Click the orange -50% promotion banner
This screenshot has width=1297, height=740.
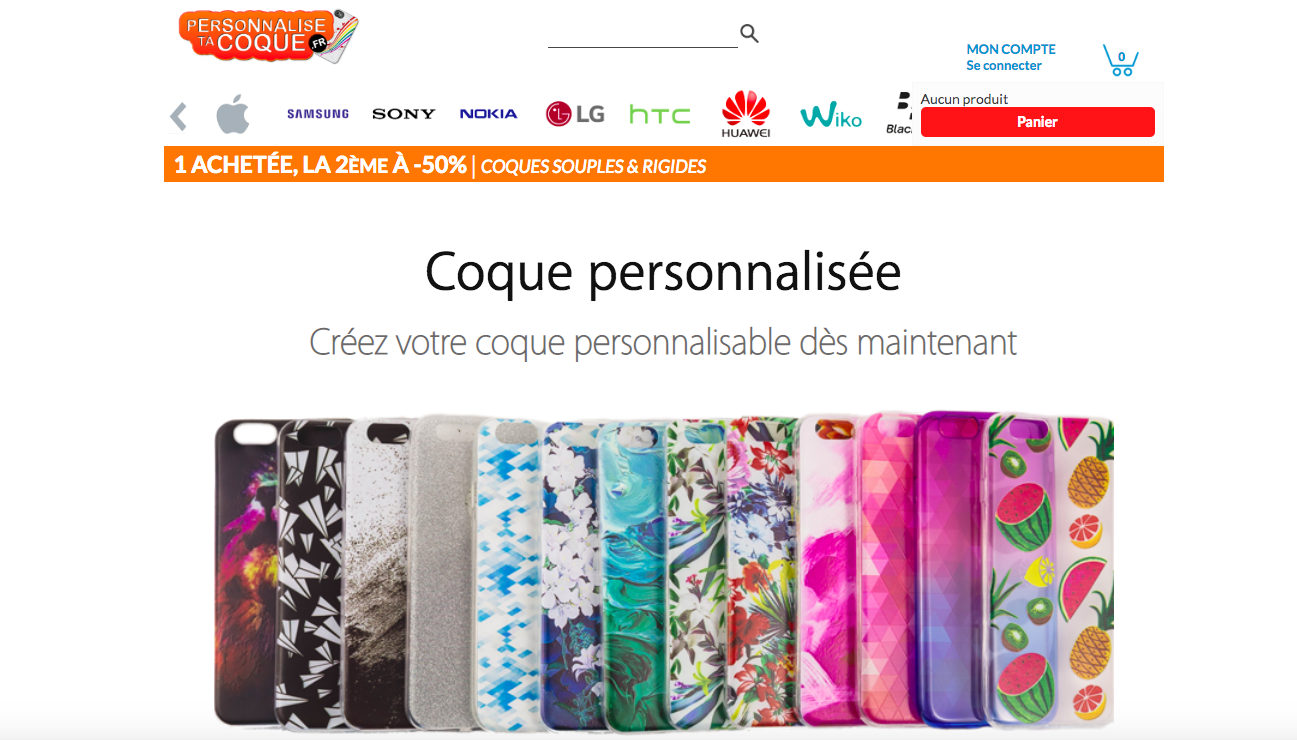click(x=664, y=165)
